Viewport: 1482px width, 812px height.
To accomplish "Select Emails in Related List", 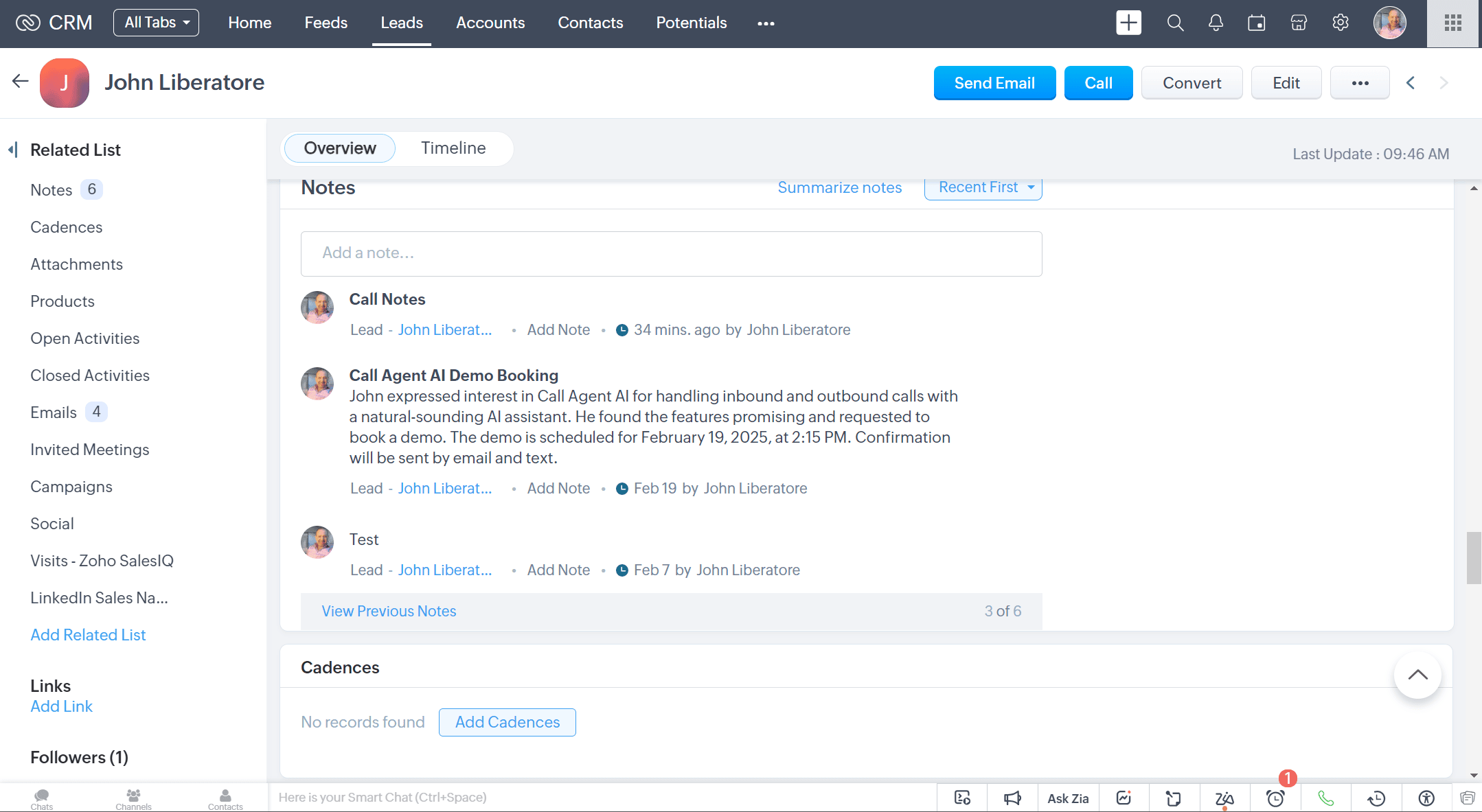I will (54, 413).
